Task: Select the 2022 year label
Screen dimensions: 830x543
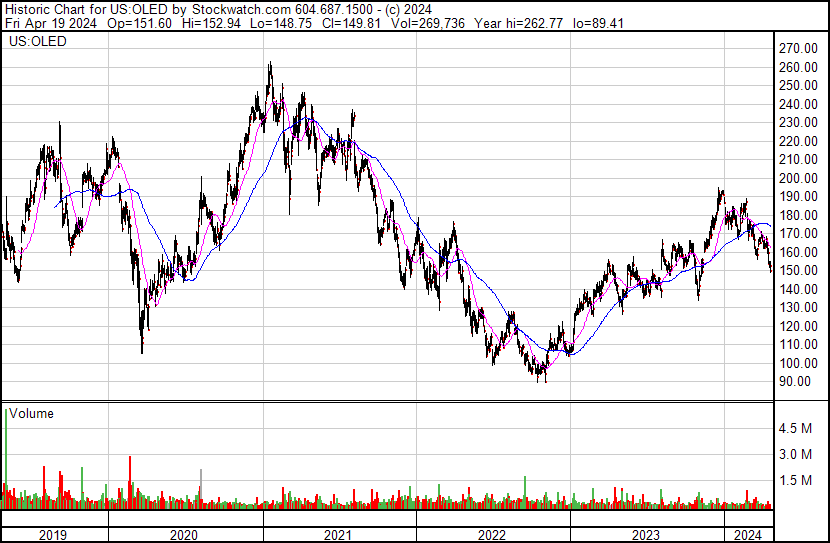Action: click(493, 535)
